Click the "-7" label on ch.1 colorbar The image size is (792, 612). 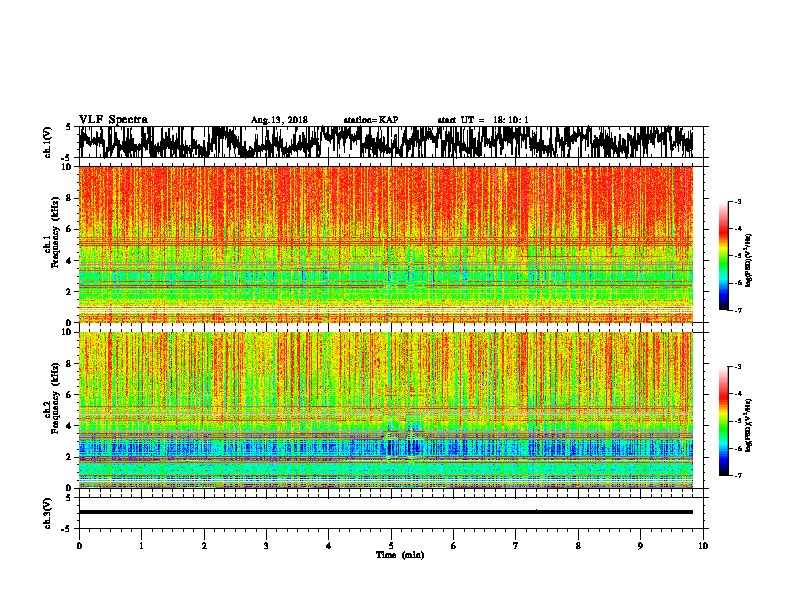(737, 310)
